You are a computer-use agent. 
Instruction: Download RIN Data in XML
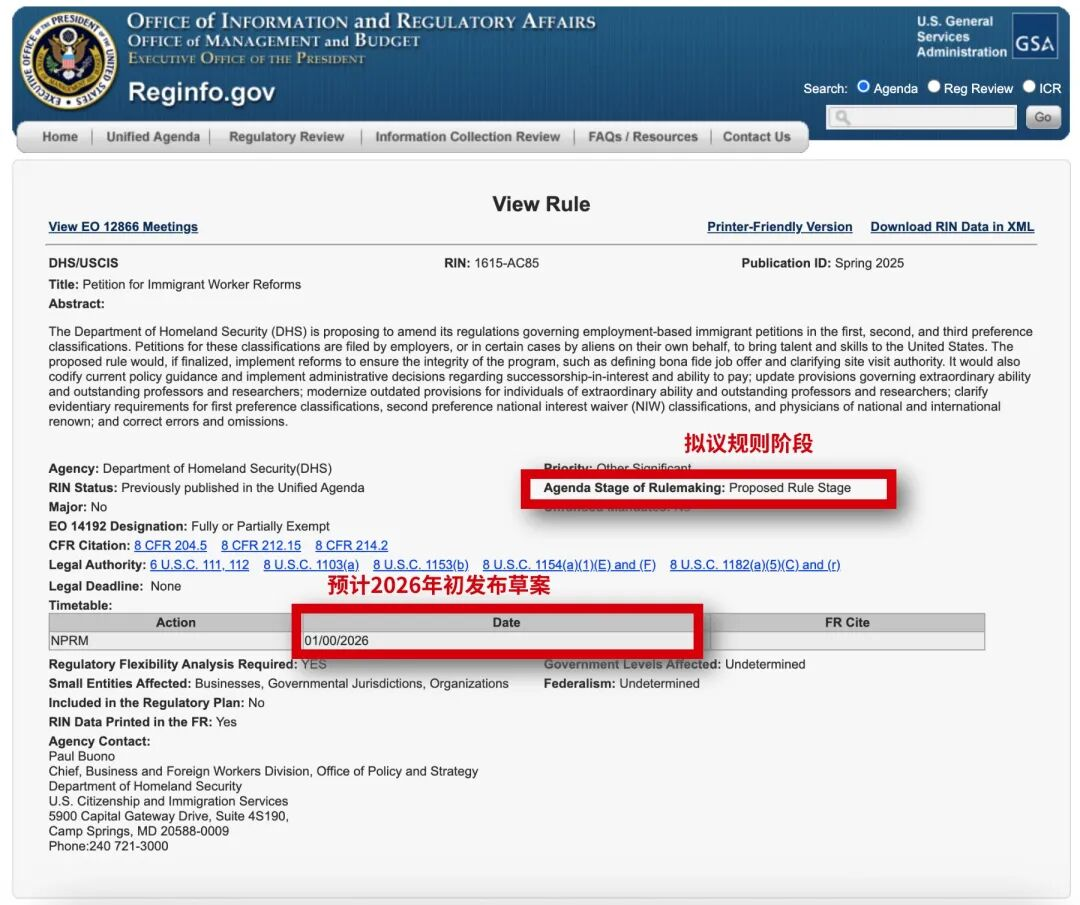tap(952, 227)
